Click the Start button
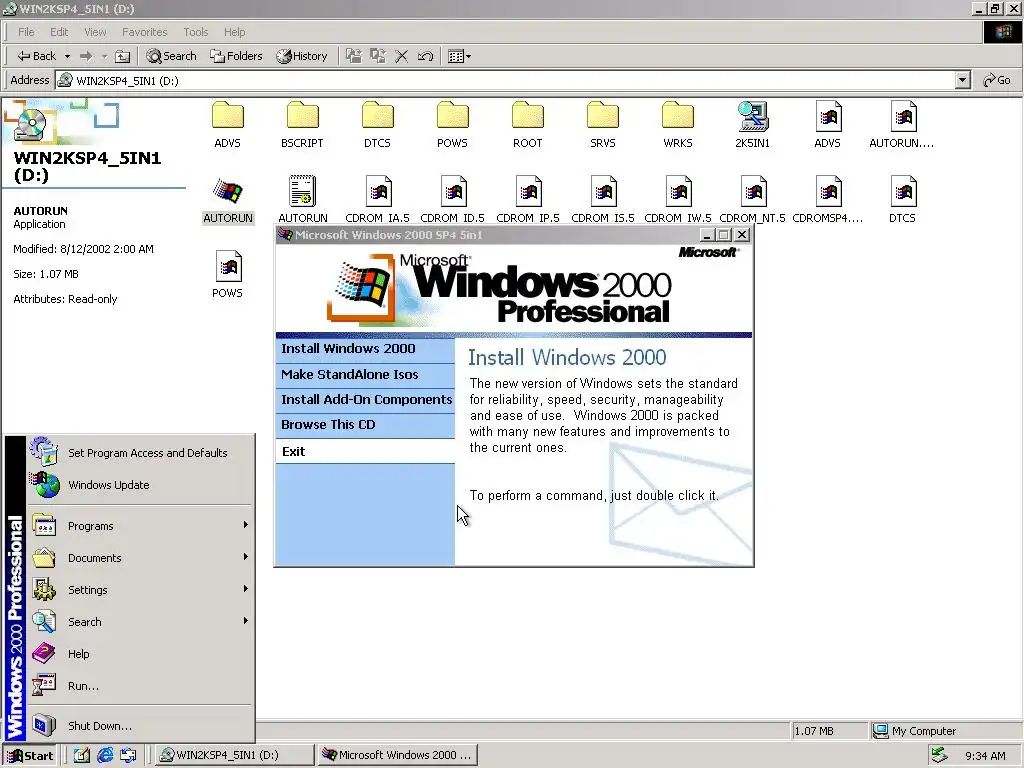The height and width of the screenshot is (768, 1024). click(31, 756)
